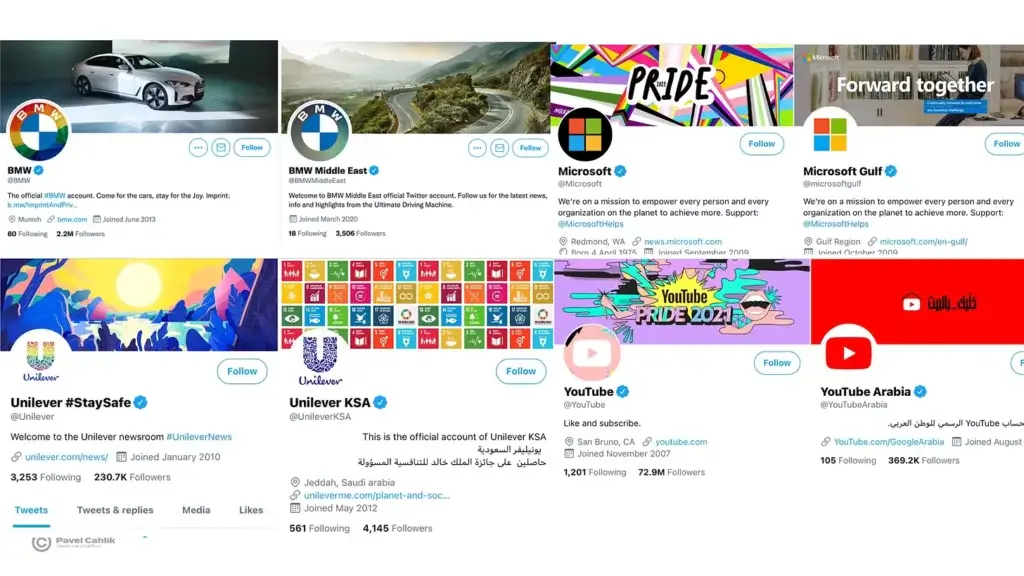The height and width of the screenshot is (576, 1024).
Task: Open the unilever.com/news/ link
Action: [x=67, y=457]
